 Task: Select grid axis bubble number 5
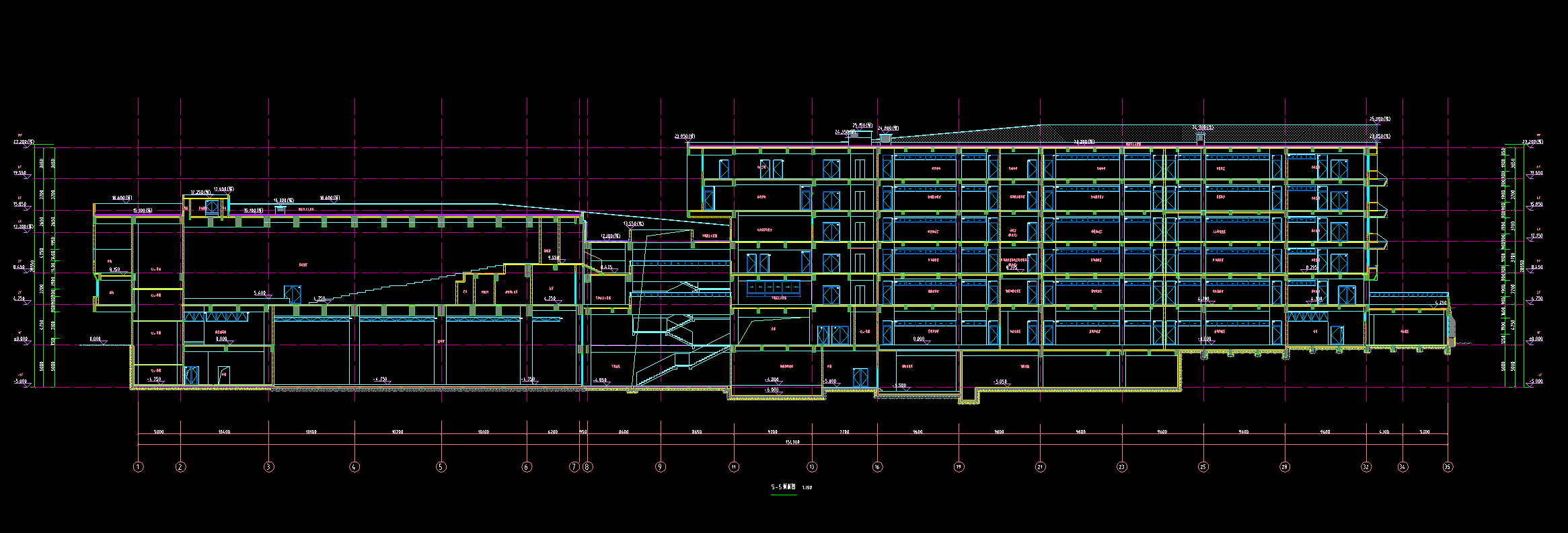coord(441,467)
